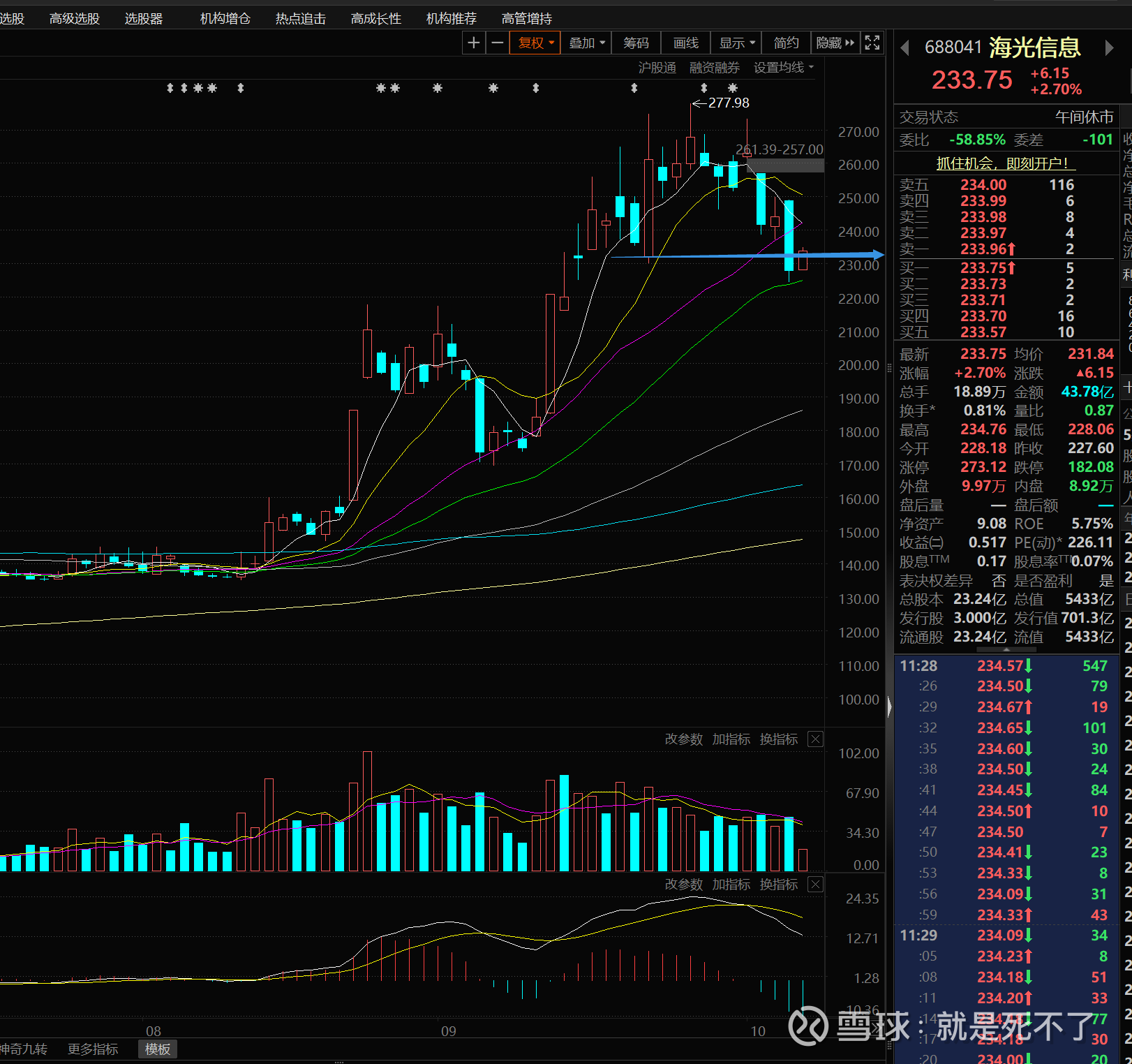Expand the trade details list with small triangle
Screen dimensions: 1132x1064
[1006, 649]
